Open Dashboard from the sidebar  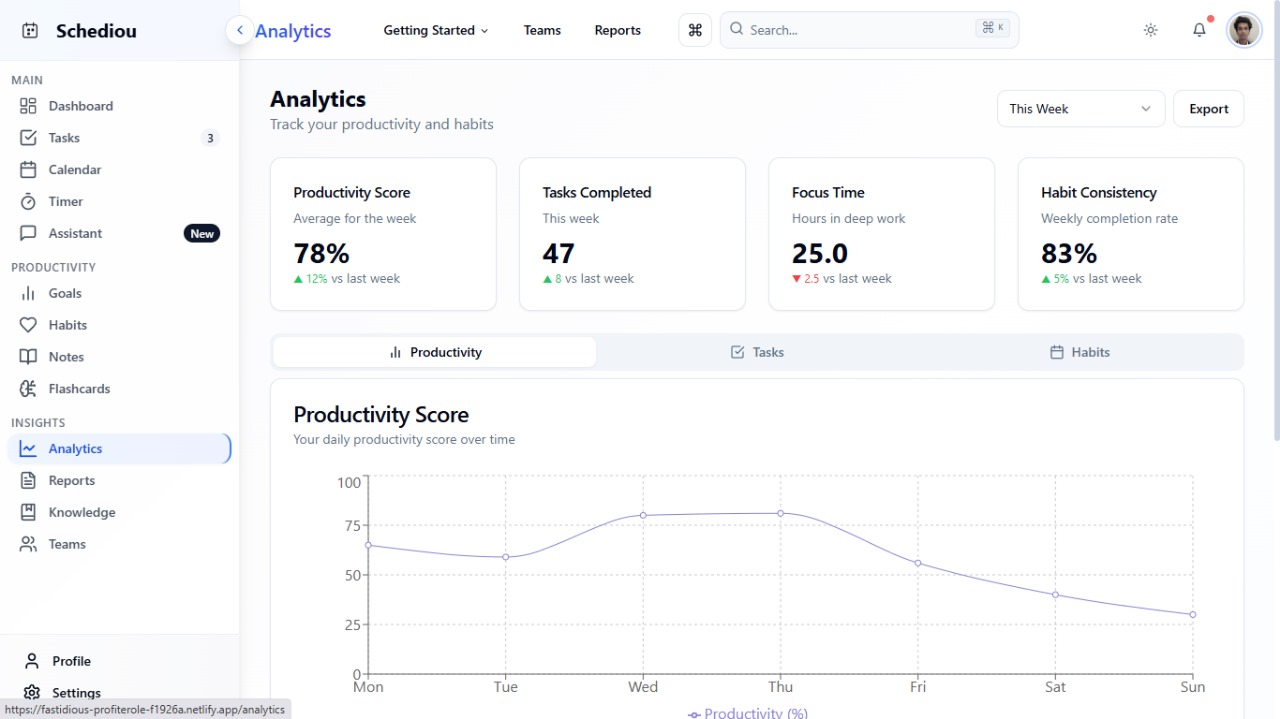pos(120,106)
